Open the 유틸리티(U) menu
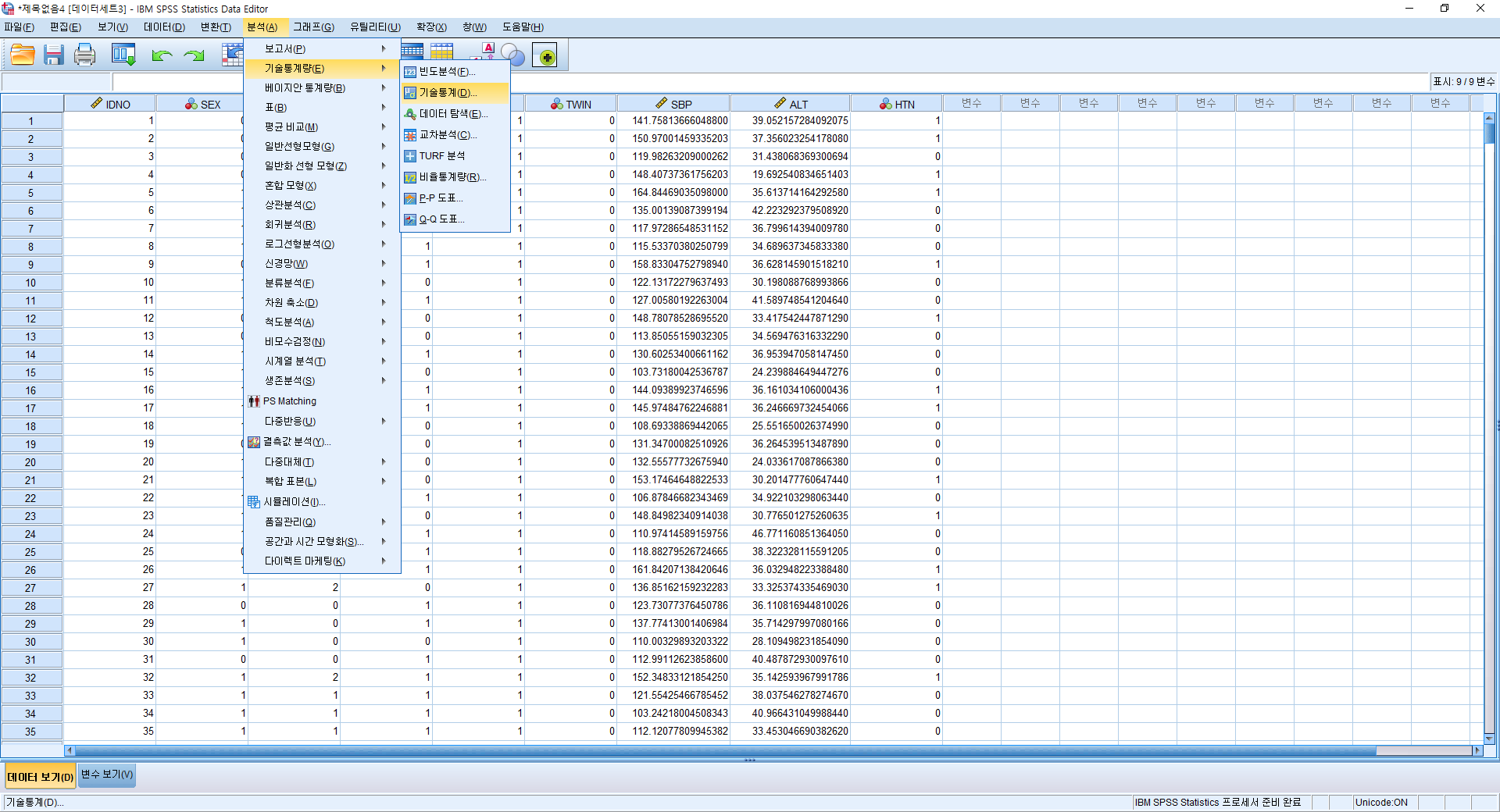The height and width of the screenshot is (812, 1500). coord(375,27)
